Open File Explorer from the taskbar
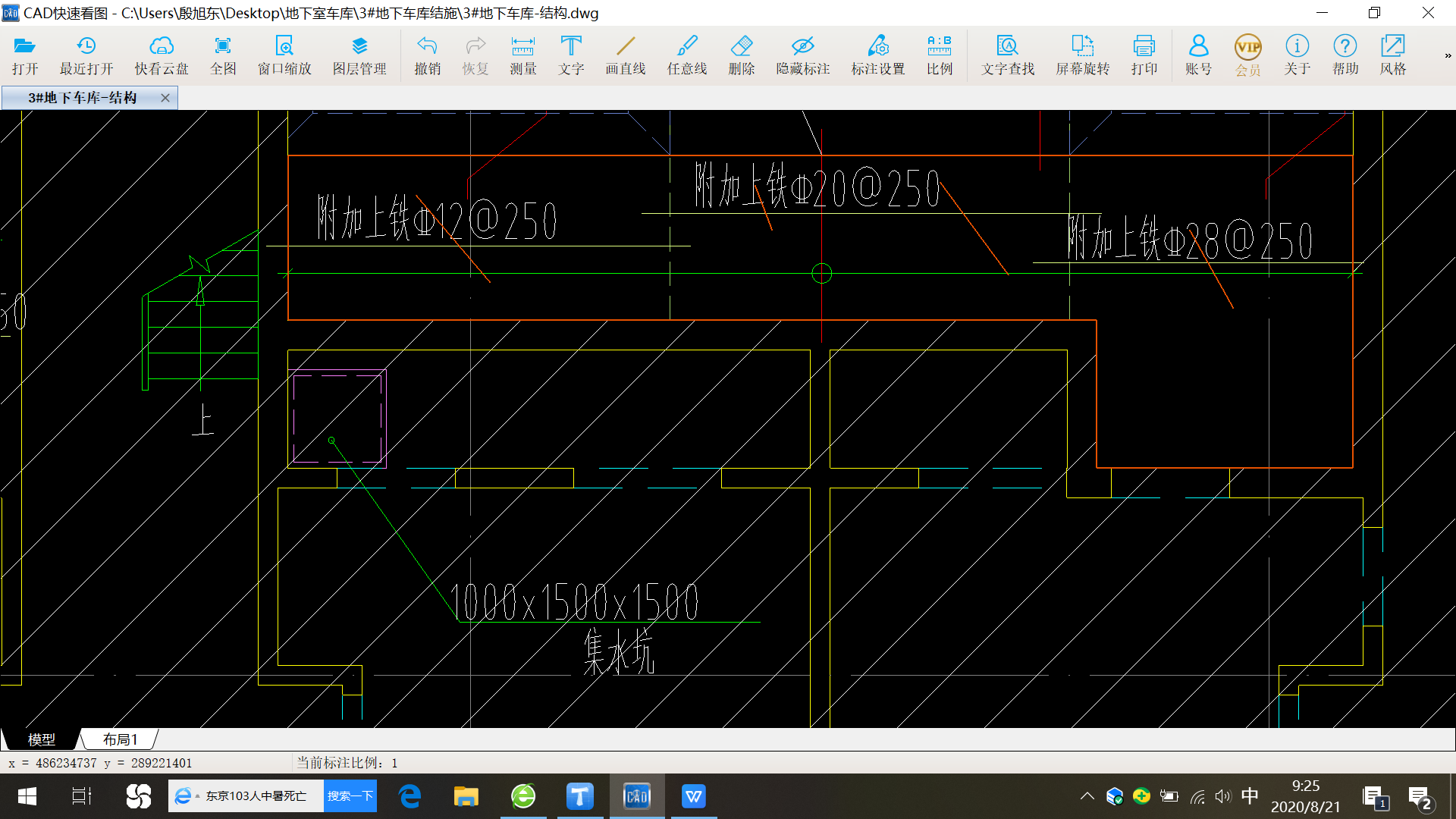 point(466,796)
